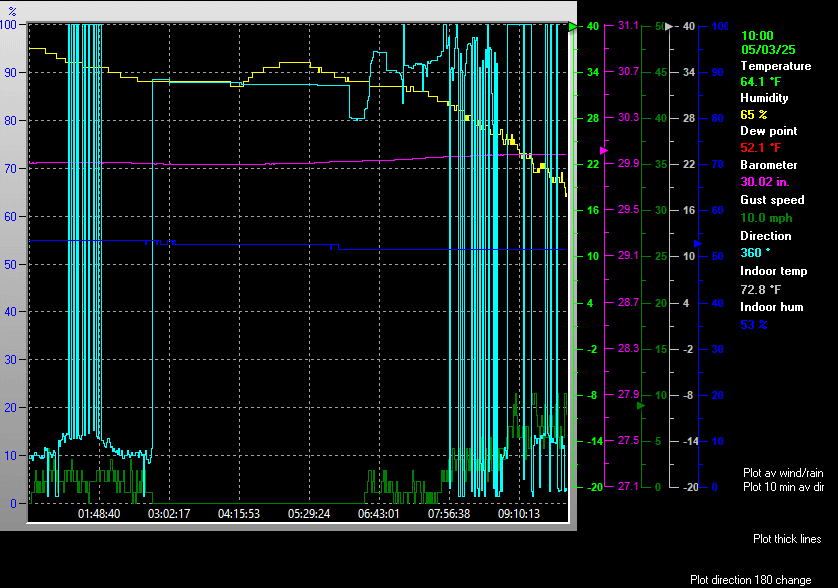Toggle the Plot direction 180 change option

point(750,580)
